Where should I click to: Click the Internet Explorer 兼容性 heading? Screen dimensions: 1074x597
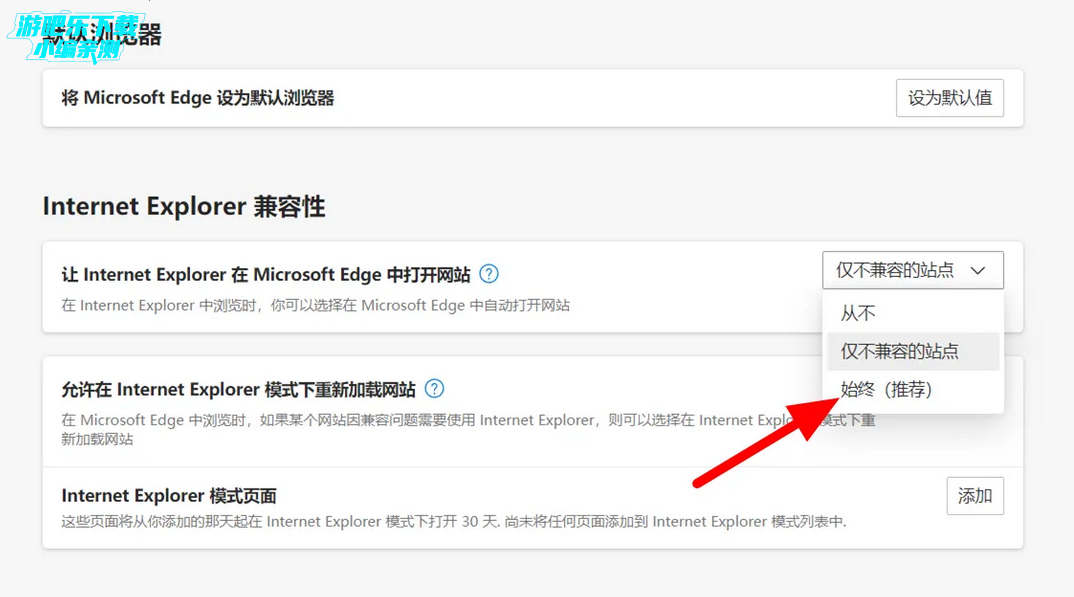pos(184,206)
